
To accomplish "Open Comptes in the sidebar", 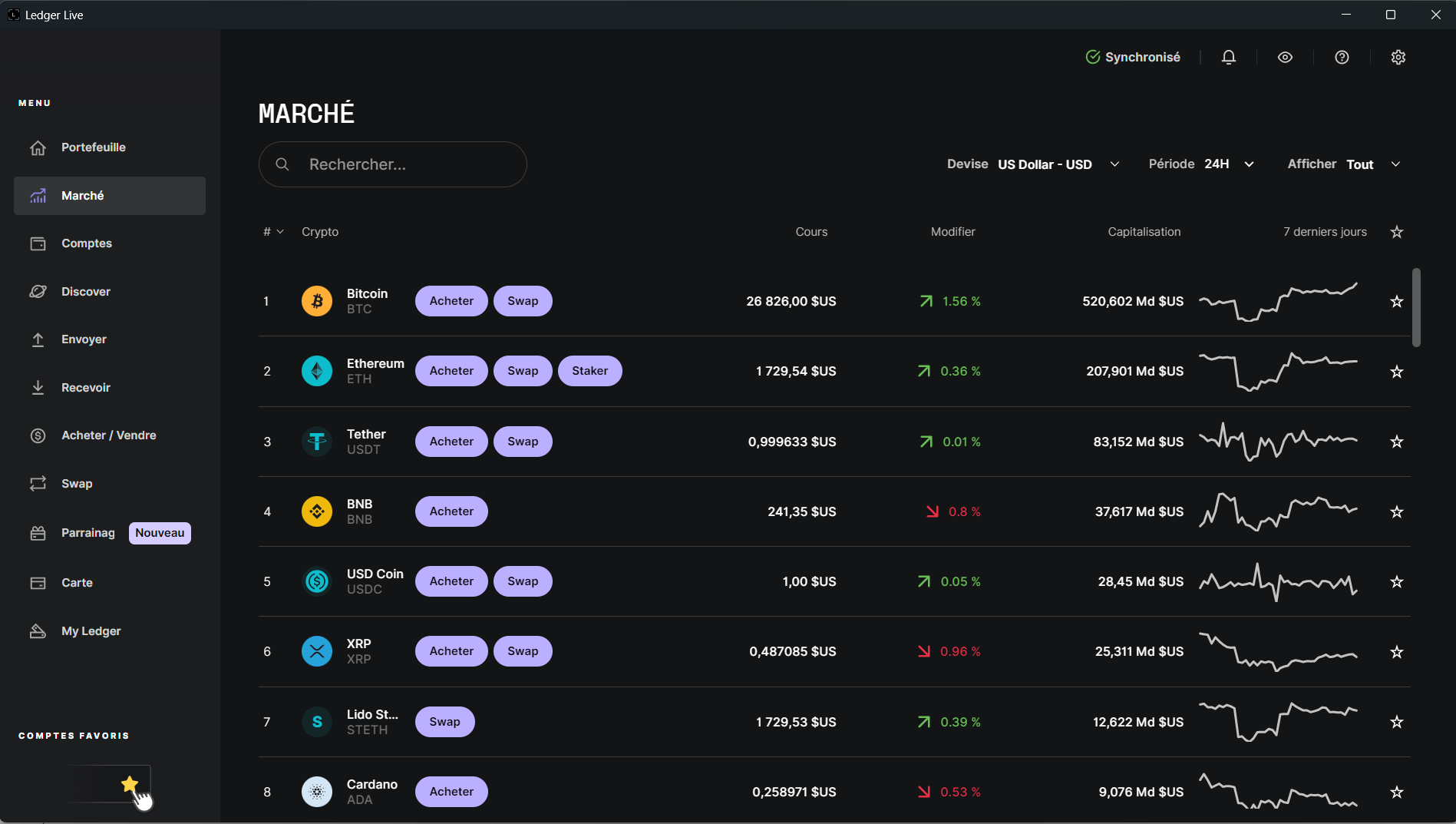I will [x=110, y=243].
